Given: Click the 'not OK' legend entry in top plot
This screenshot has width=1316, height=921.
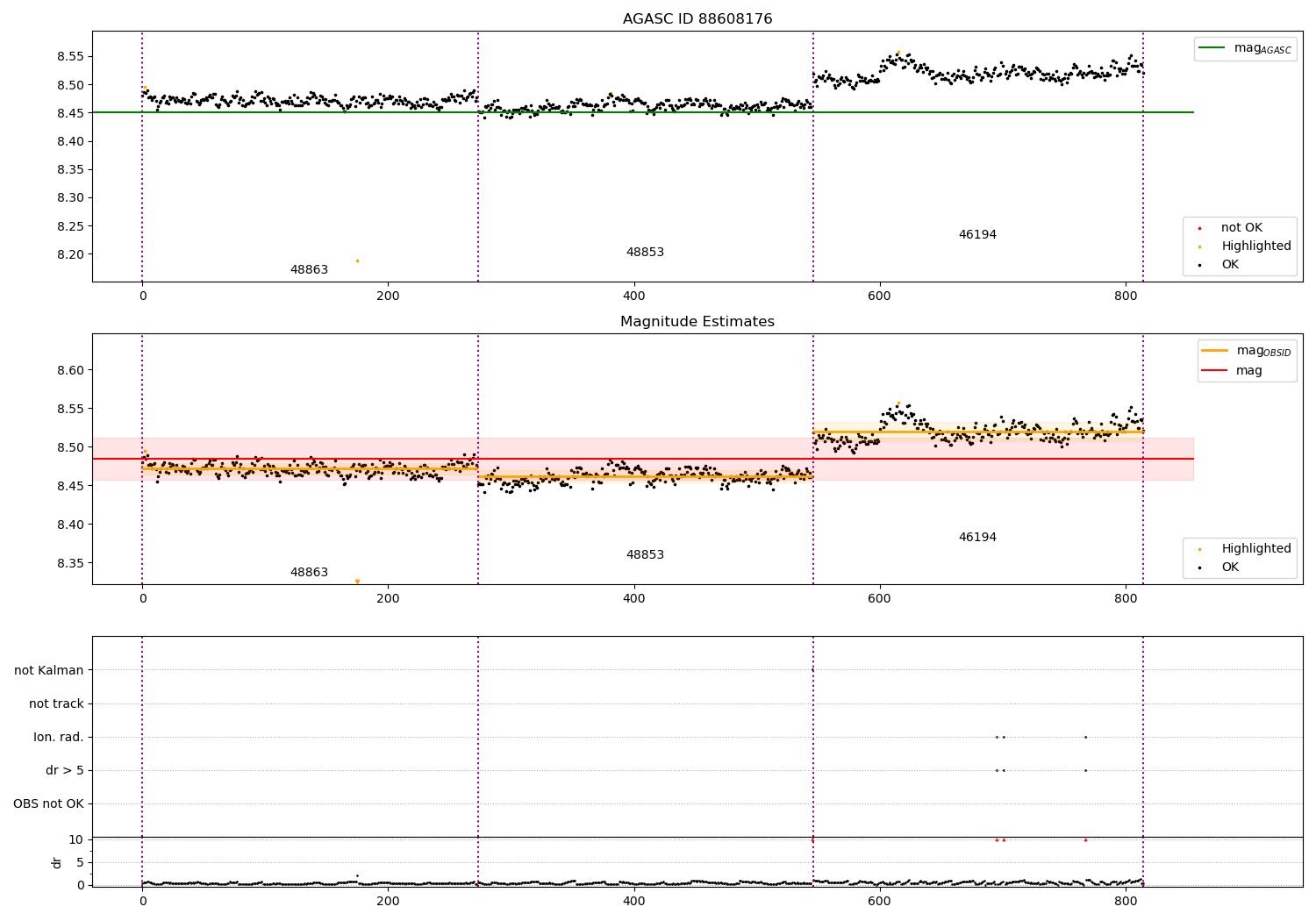Looking at the screenshot, I should click(x=1231, y=228).
